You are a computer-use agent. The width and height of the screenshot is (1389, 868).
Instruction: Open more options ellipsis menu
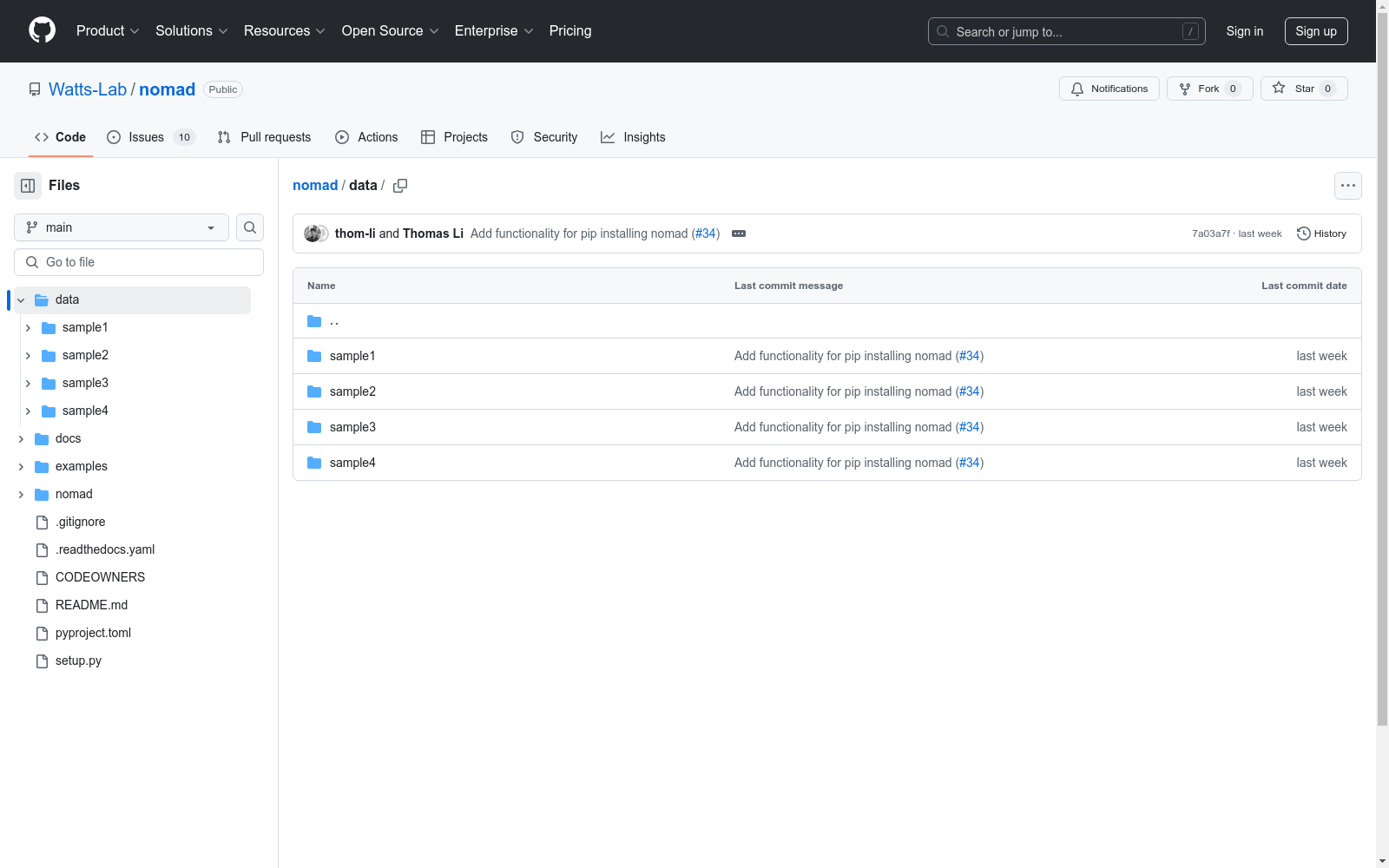pos(1348,186)
